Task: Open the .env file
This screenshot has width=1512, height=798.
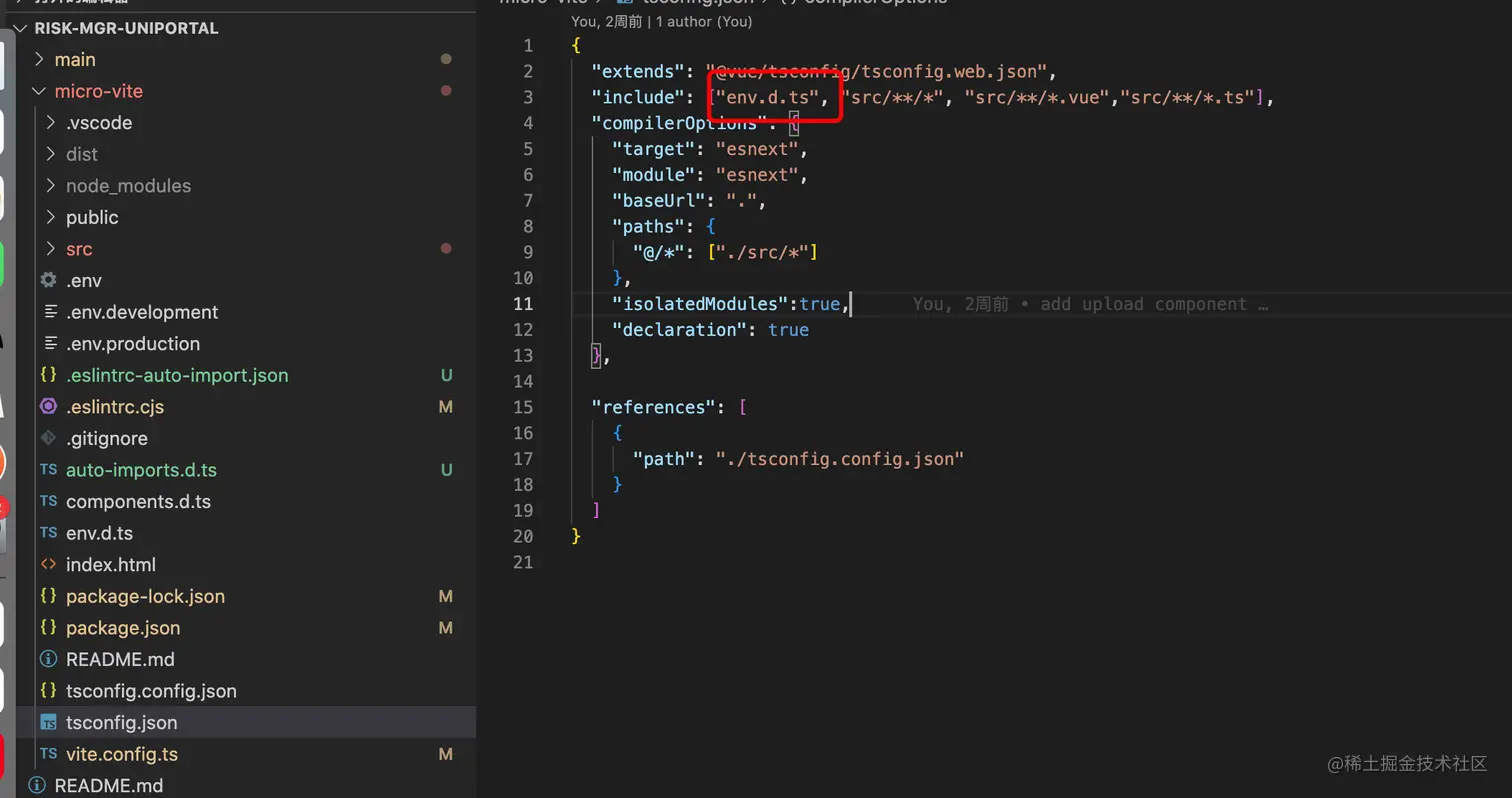Action: (x=84, y=281)
